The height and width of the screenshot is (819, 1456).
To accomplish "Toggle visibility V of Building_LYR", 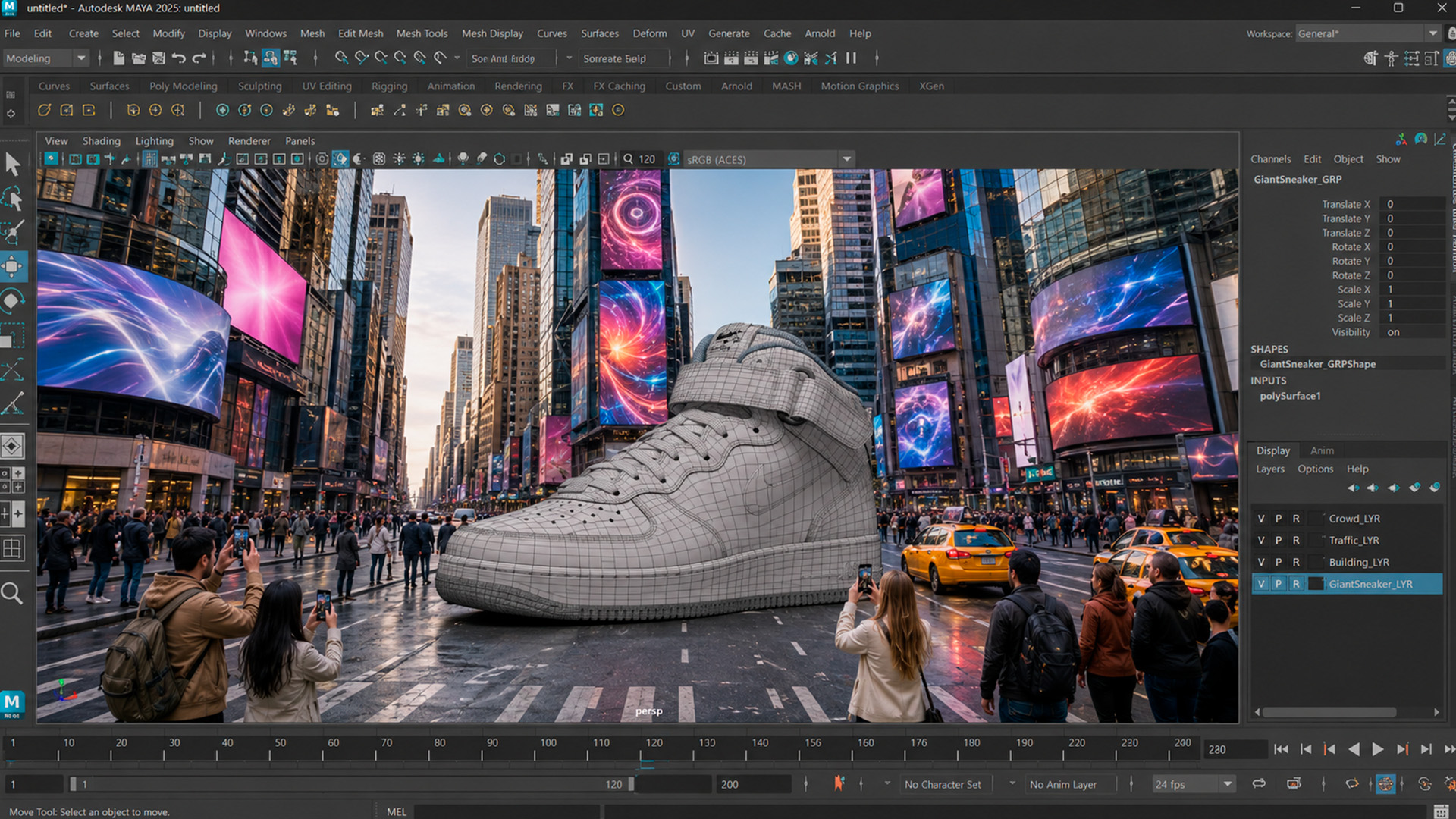I will 1261,563.
